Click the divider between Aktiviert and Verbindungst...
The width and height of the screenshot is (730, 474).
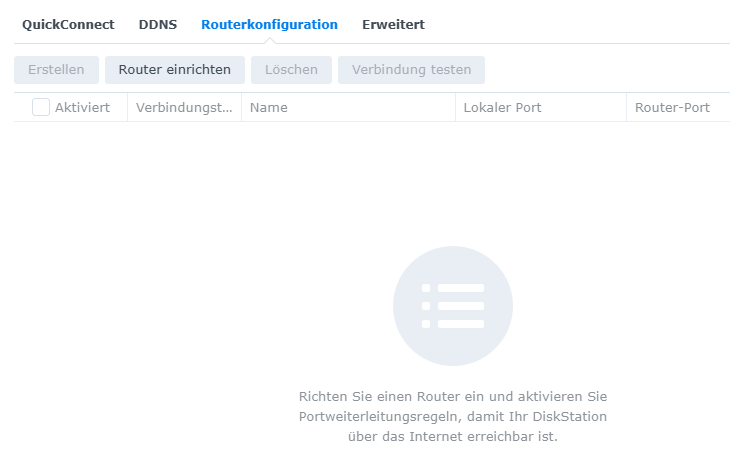[x=127, y=107]
